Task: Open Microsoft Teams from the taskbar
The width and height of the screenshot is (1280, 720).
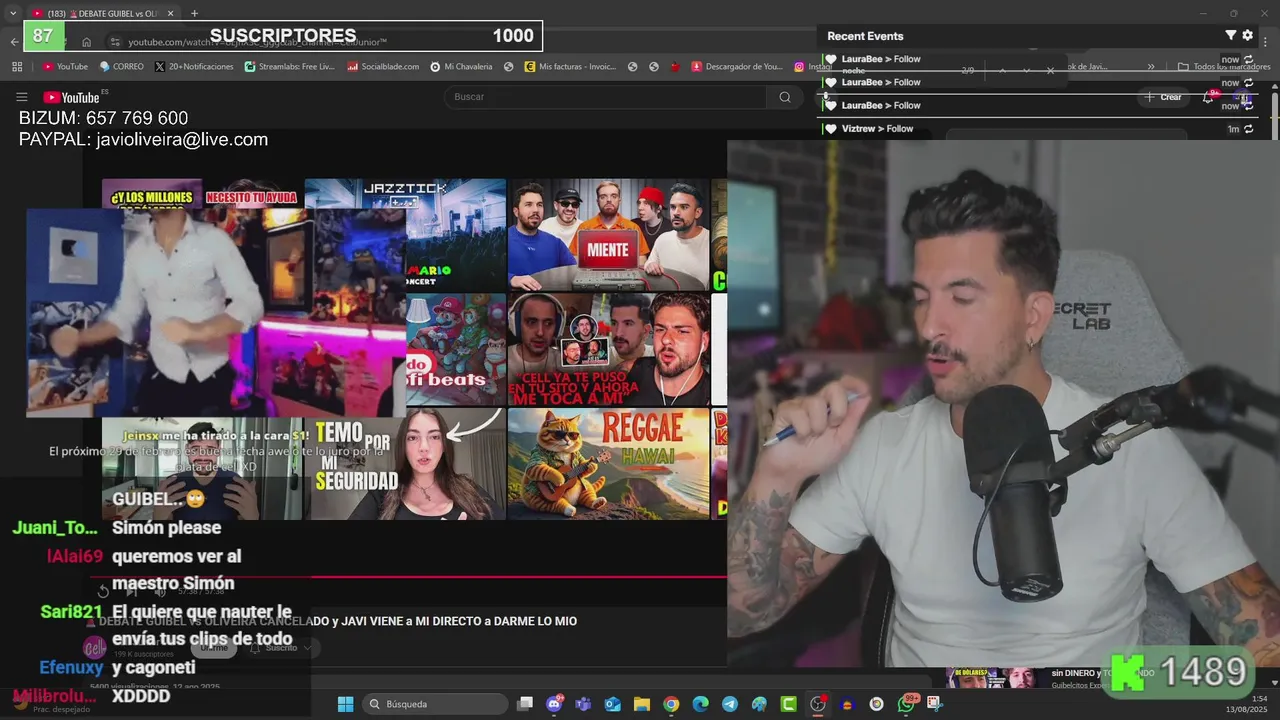Action: 582,704
